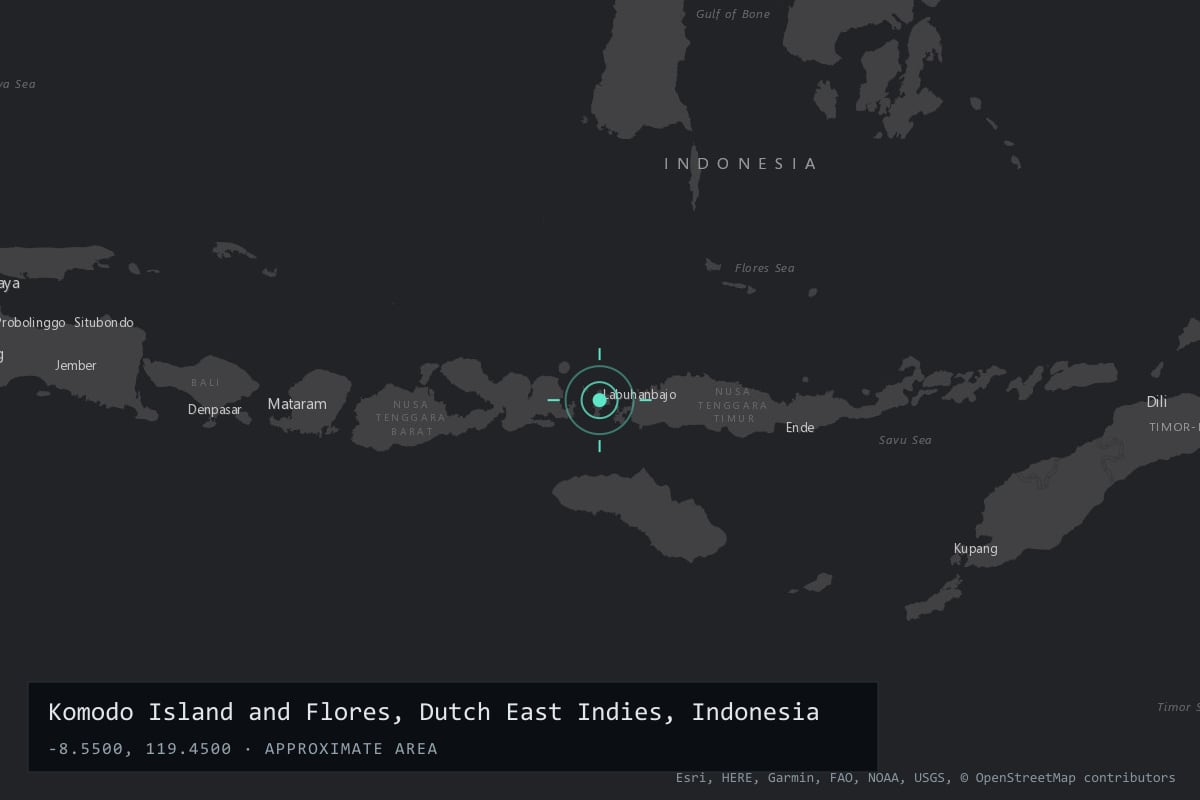Click the Dili city label
Viewport: 1200px width, 800px height.
coord(1157,402)
